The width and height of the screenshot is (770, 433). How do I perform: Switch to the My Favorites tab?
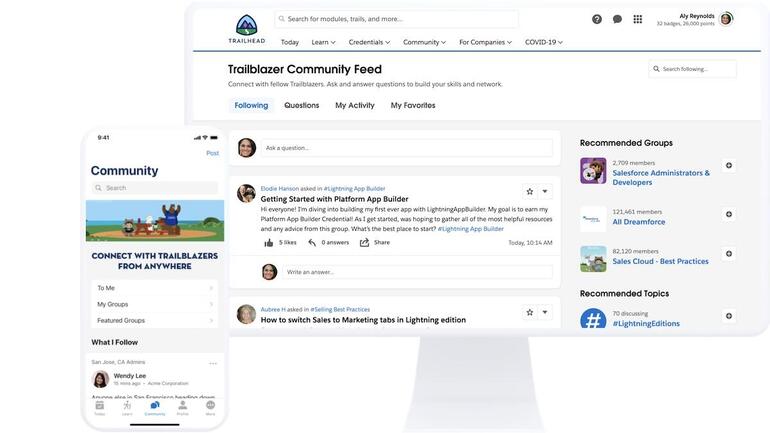click(x=413, y=106)
